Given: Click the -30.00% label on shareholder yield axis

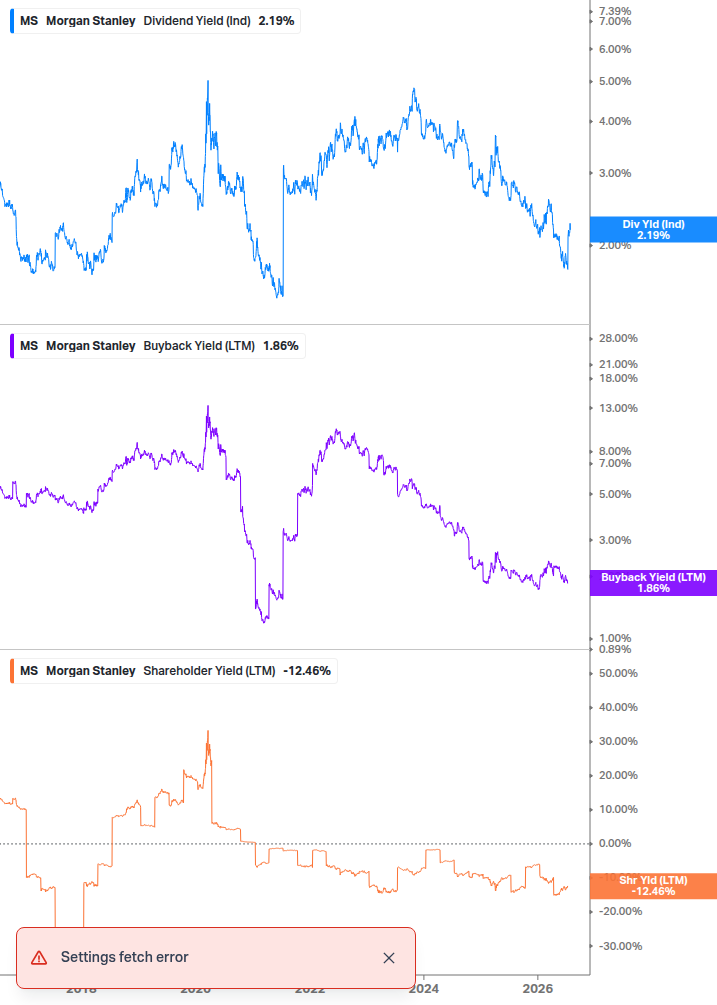Looking at the screenshot, I should click(x=620, y=947).
